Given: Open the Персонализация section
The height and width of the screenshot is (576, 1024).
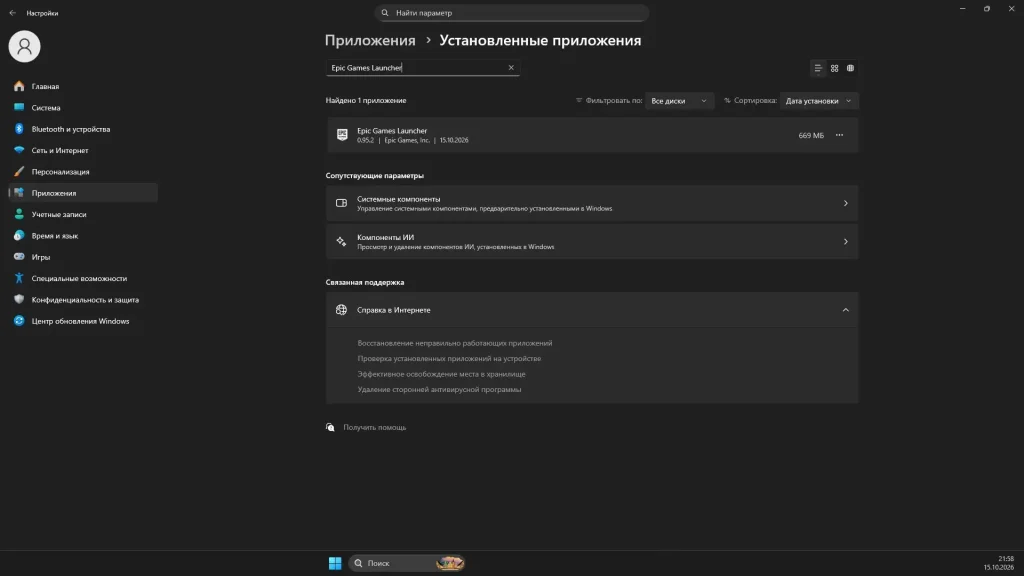Looking at the screenshot, I should pos(83,172).
